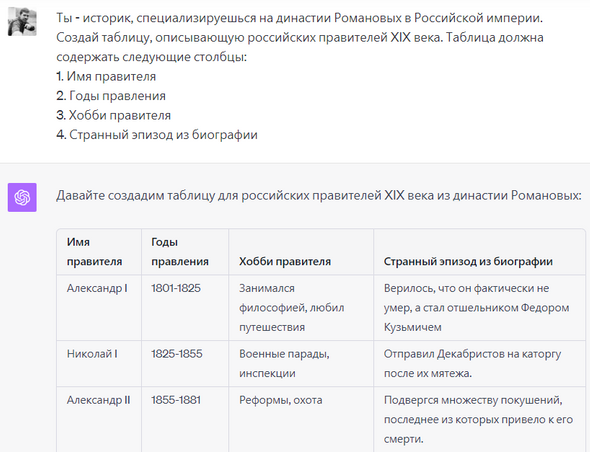Click the 'Странный эпизод из биографии' header
Viewport: 590px width, 452px height.
(x=479, y=252)
